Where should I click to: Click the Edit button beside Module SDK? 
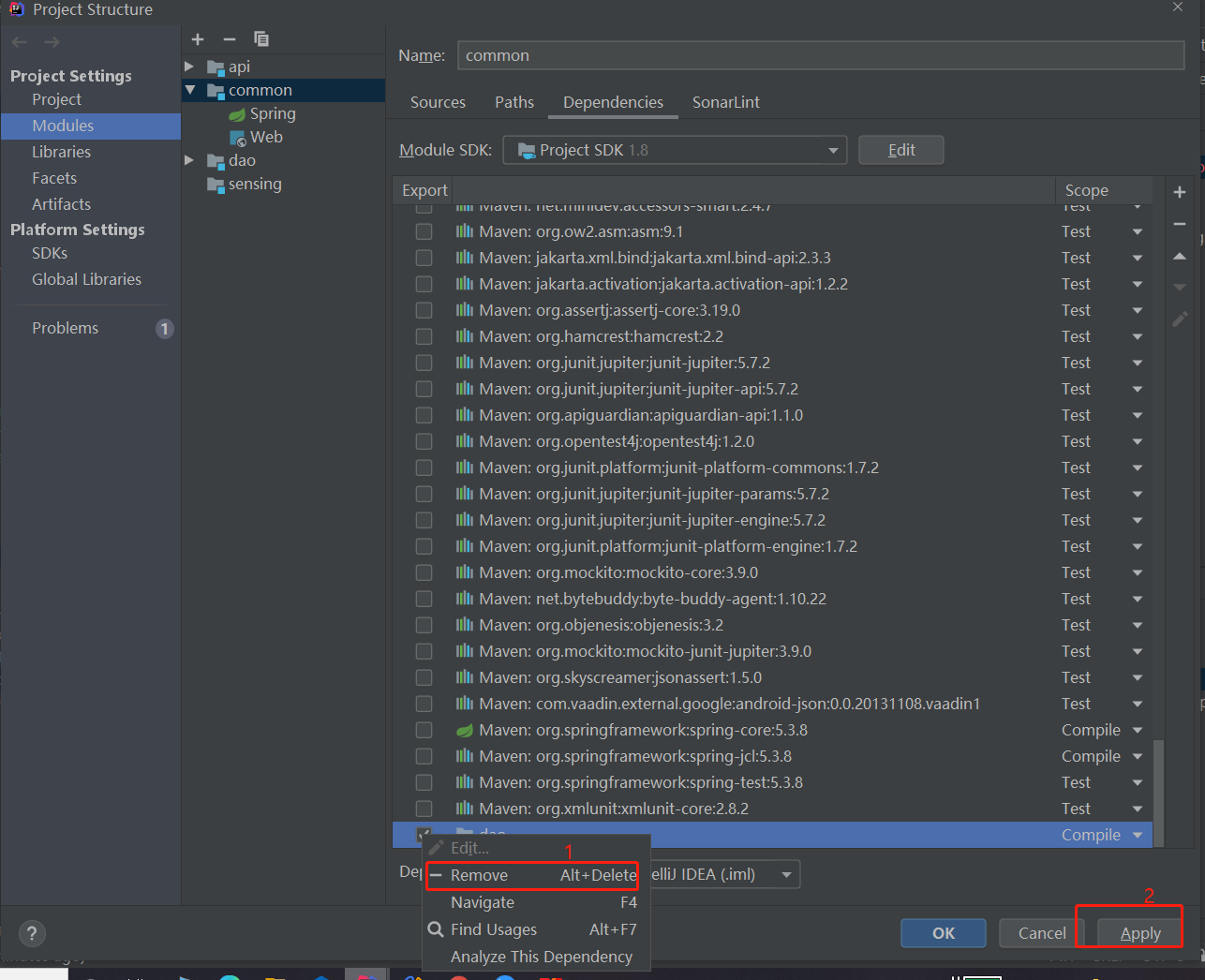pyautogui.click(x=901, y=150)
